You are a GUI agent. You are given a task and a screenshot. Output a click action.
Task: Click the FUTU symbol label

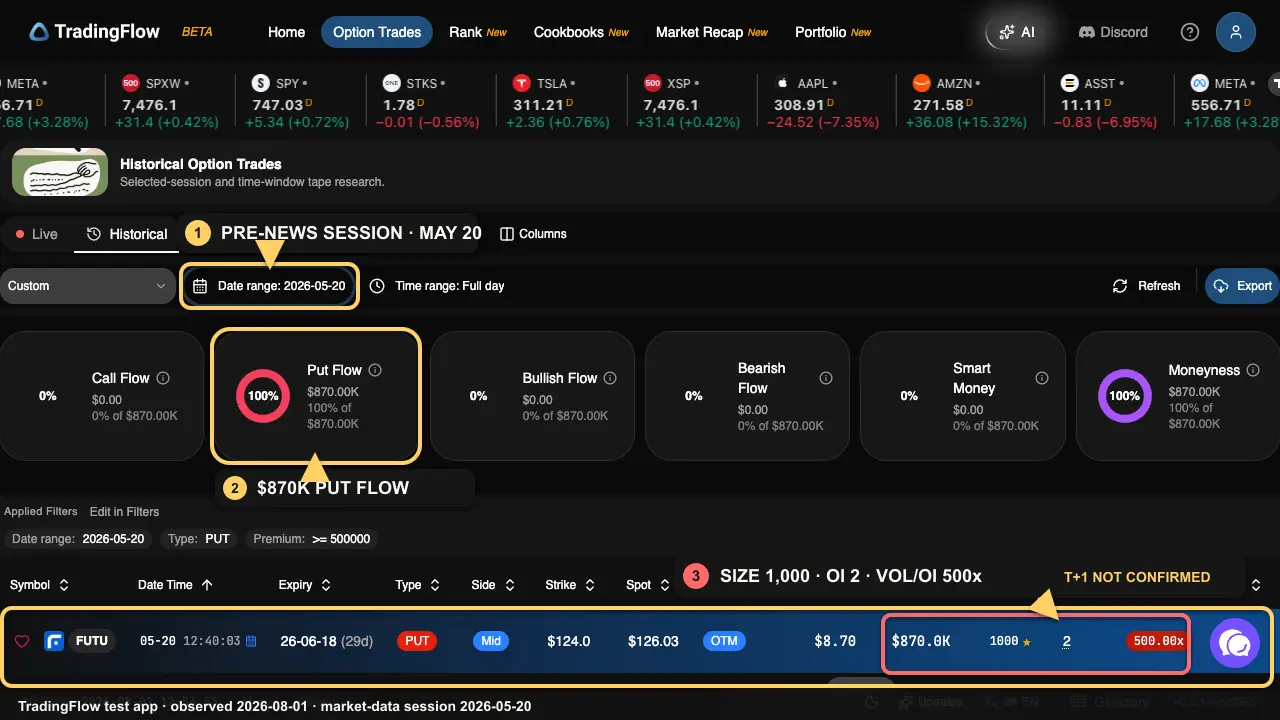[92, 641]
